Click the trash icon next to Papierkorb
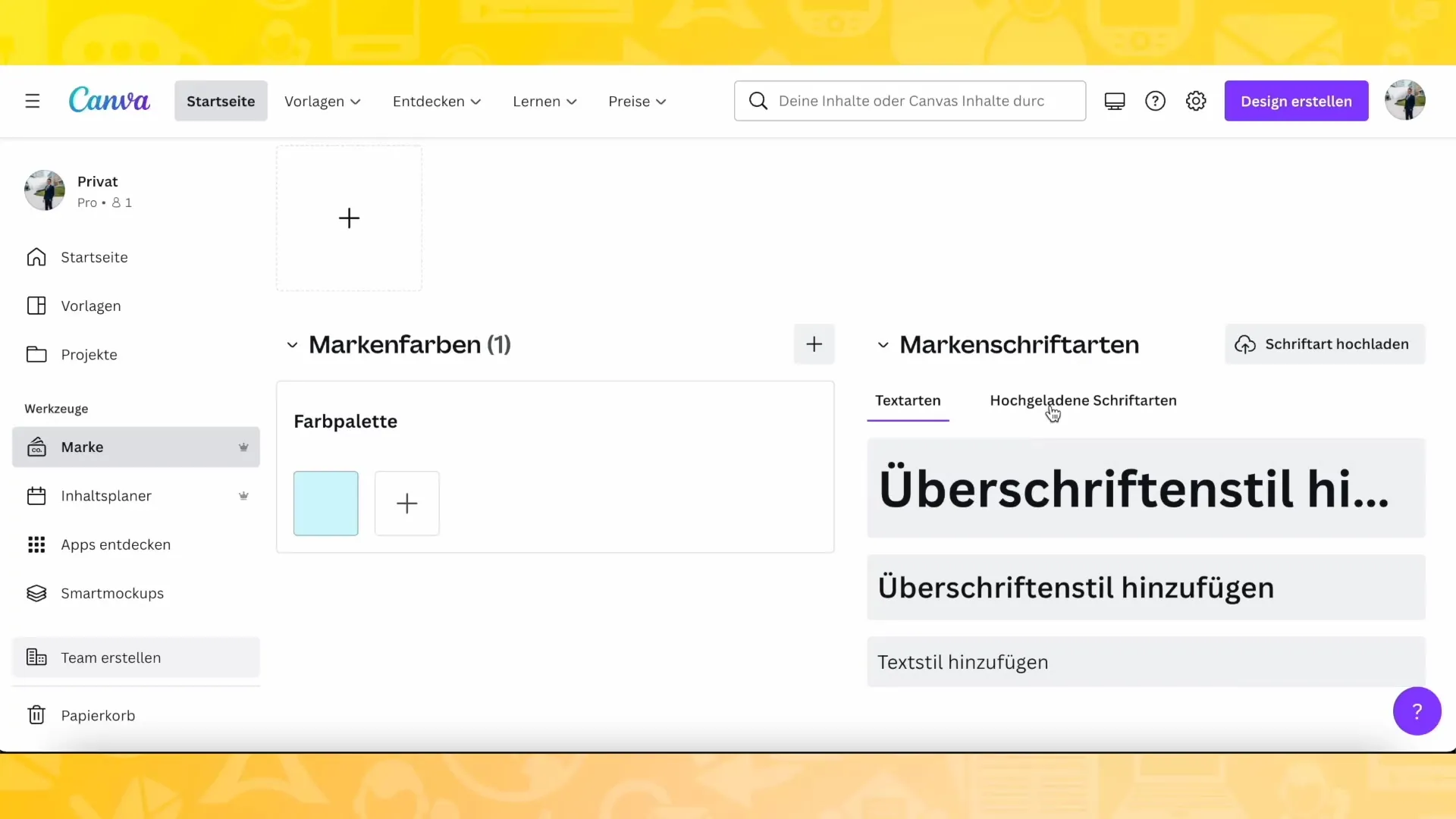The width and height of the screenshot is (1456, 819). pyautogui.click(x=36, y=715)
